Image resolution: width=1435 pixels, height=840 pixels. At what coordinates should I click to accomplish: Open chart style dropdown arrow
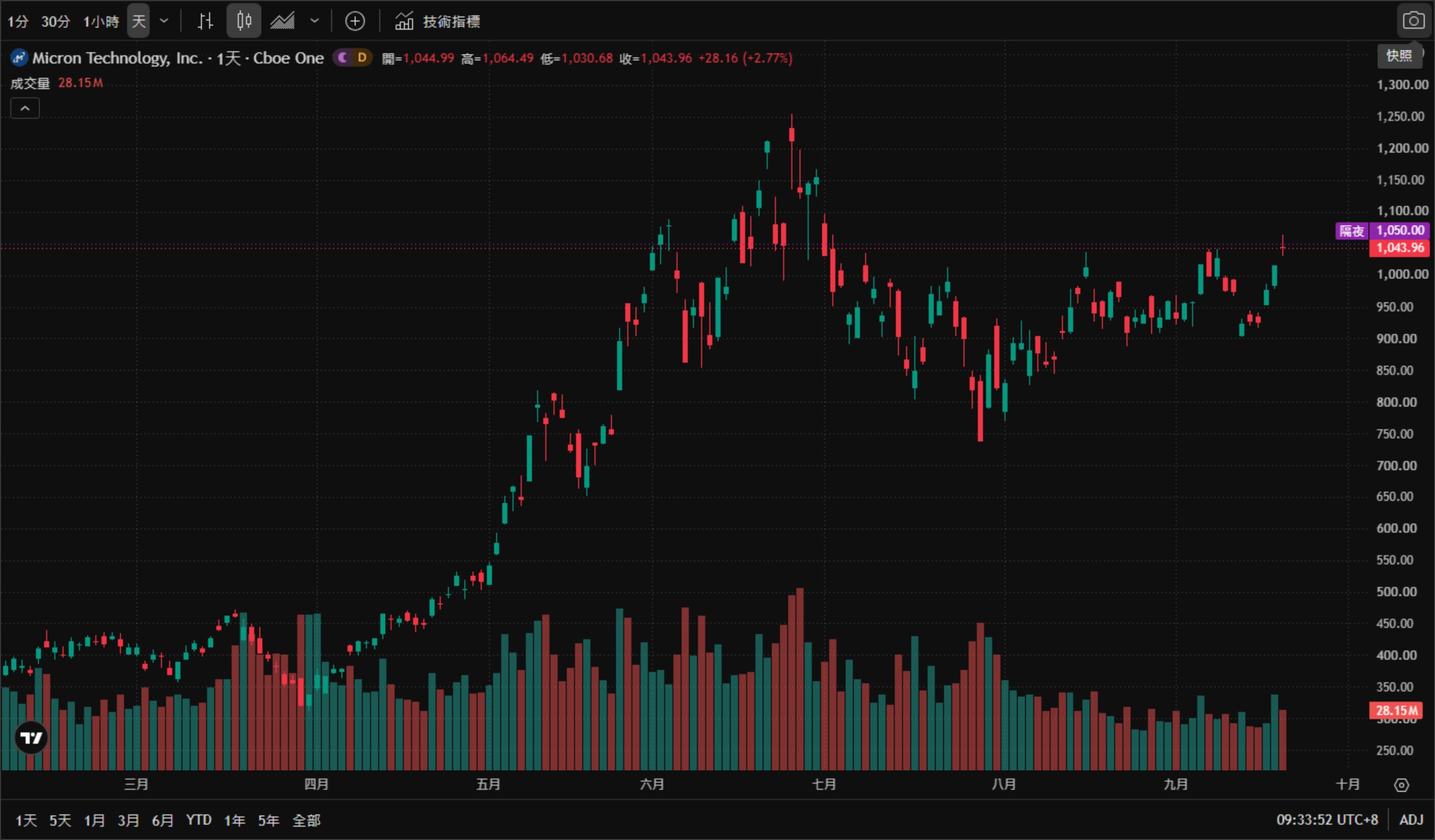tap(314, 21)
